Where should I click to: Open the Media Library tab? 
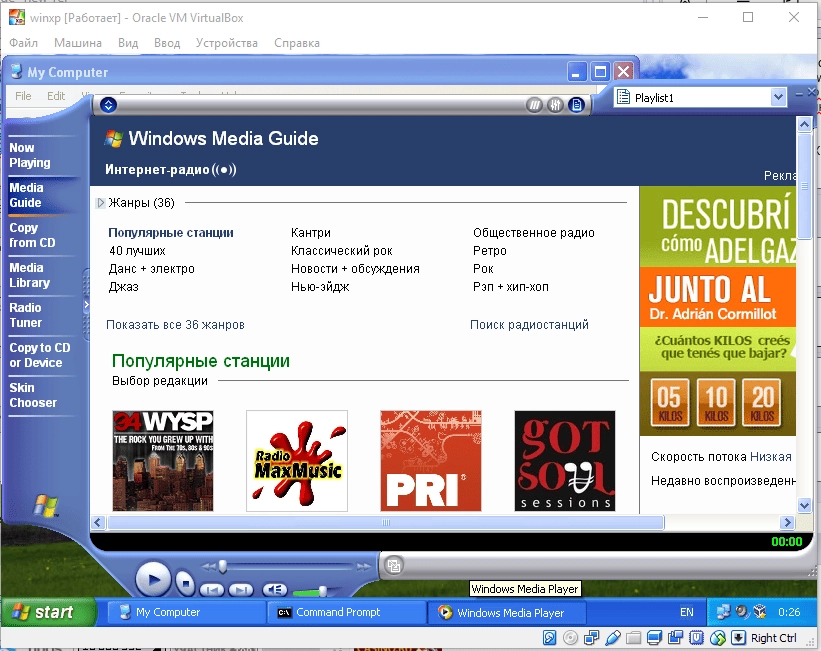point(29,275)
